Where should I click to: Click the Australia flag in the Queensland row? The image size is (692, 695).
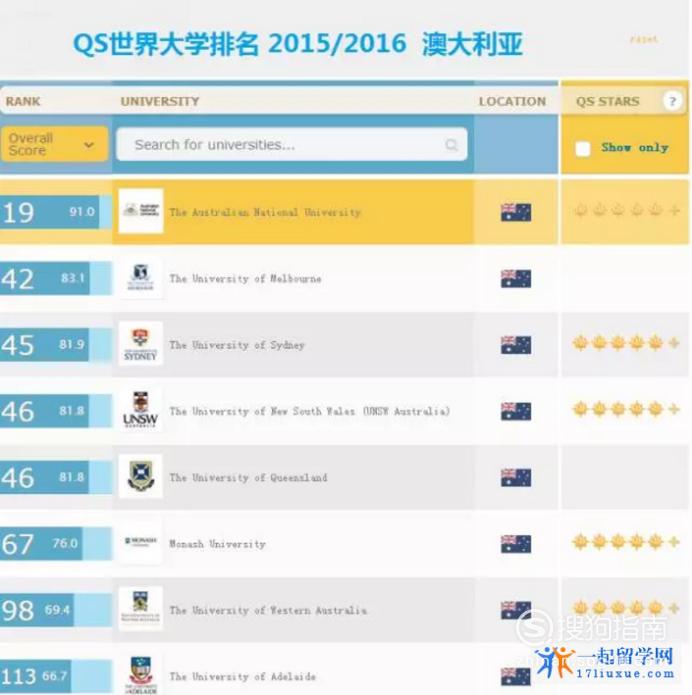[x=516, y=478]
